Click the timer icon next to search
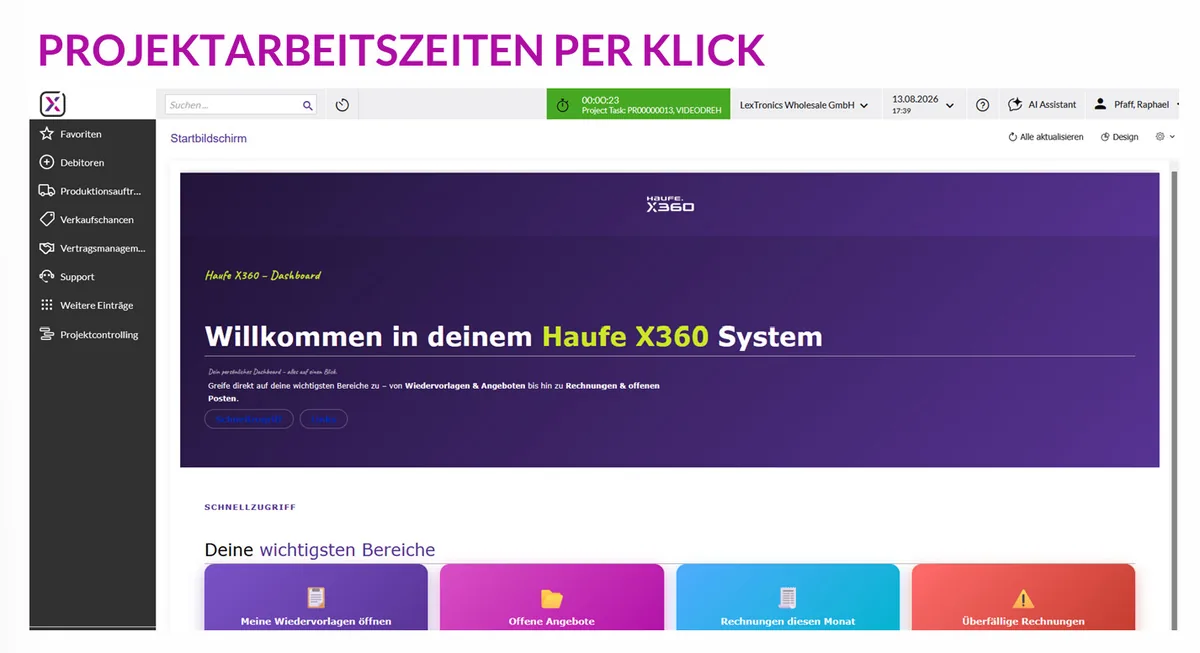Screen dimensions: 1200x653 (342, 105)
